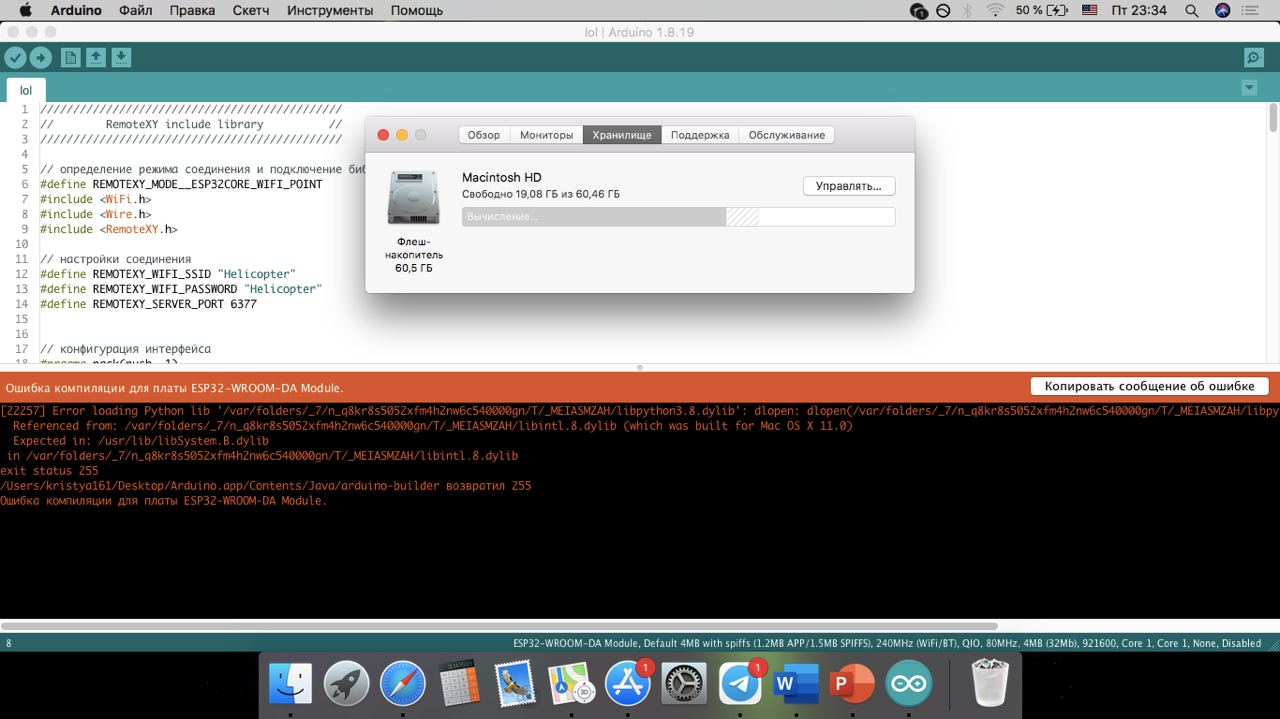Click Копировать сообщение об ошибке button
The width and height of the screenshot is (1280, 719).
1150,386
